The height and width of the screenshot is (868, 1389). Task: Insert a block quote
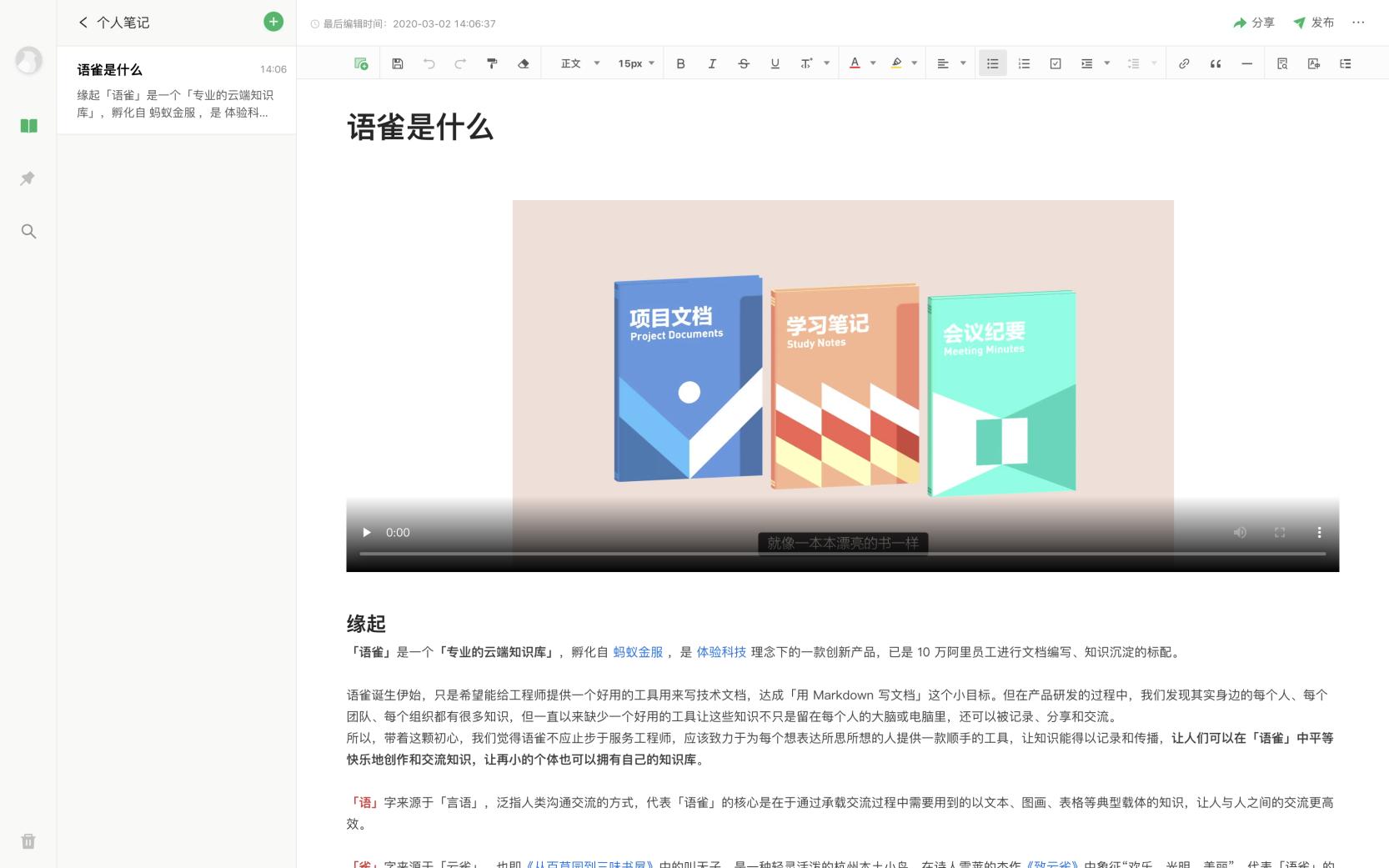pos(1216,63)
